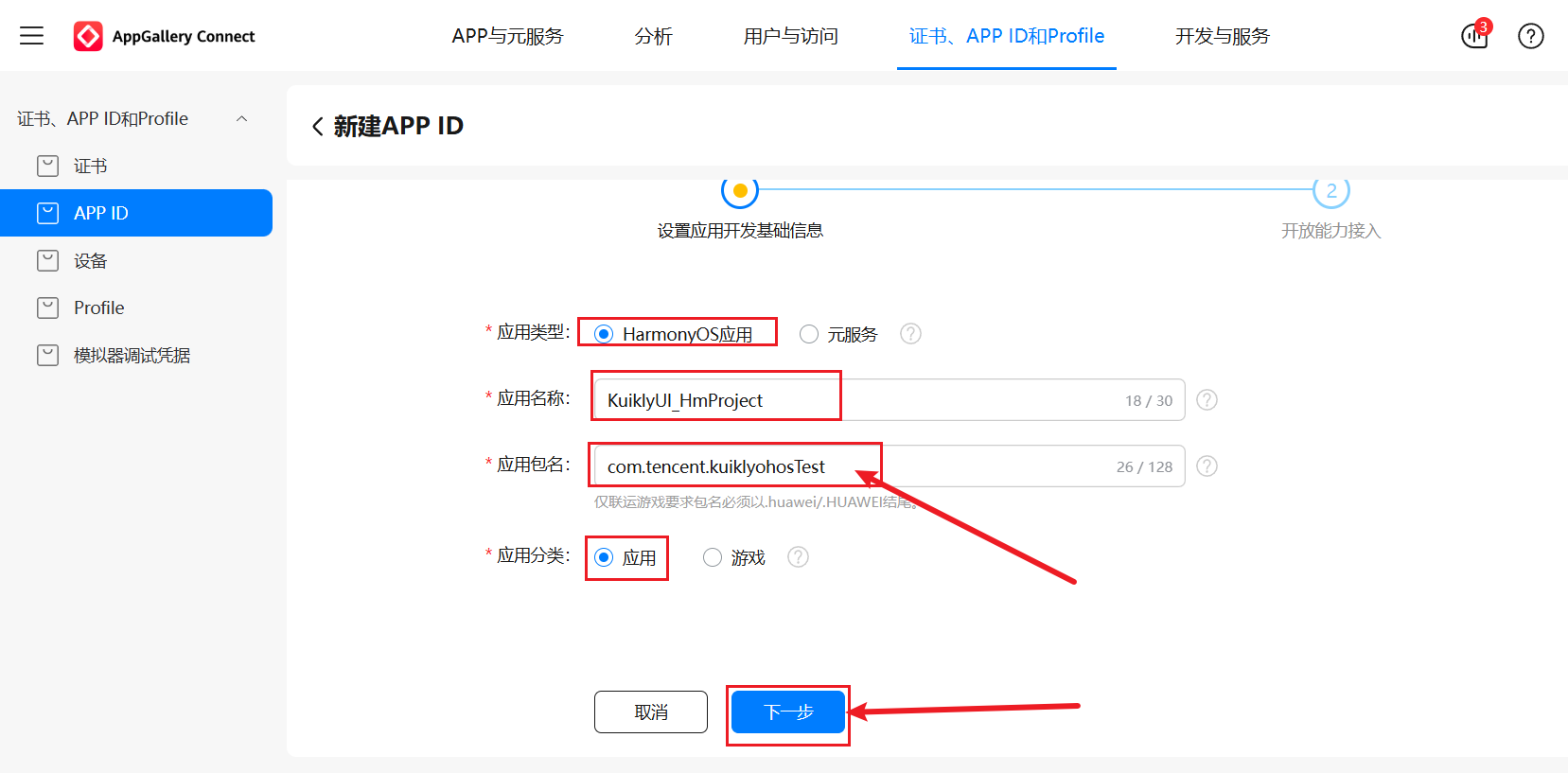Viewport: 1568px width, 773px height.
Task: Click the 模拟器调试凭据 sidebar item icon
Action: point(47,355)
